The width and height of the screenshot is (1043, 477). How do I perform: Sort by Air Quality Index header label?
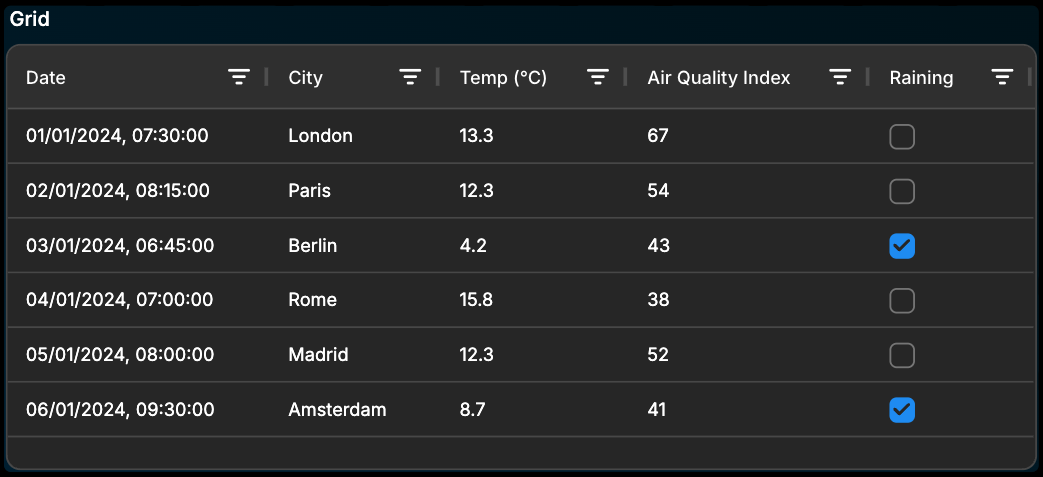[718, 78]
